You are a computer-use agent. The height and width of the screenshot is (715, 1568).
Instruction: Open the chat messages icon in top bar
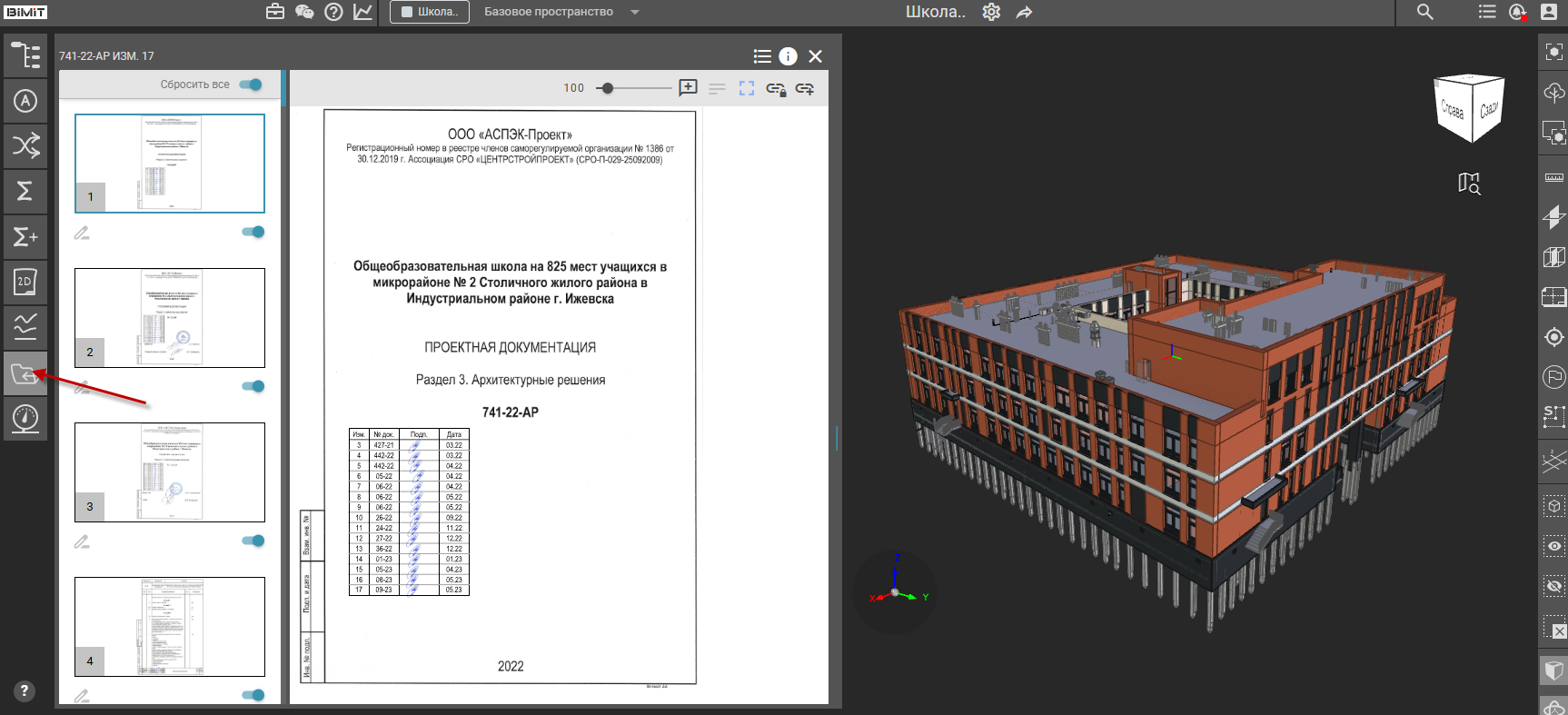pyautogui.click(x=304, y=12)
